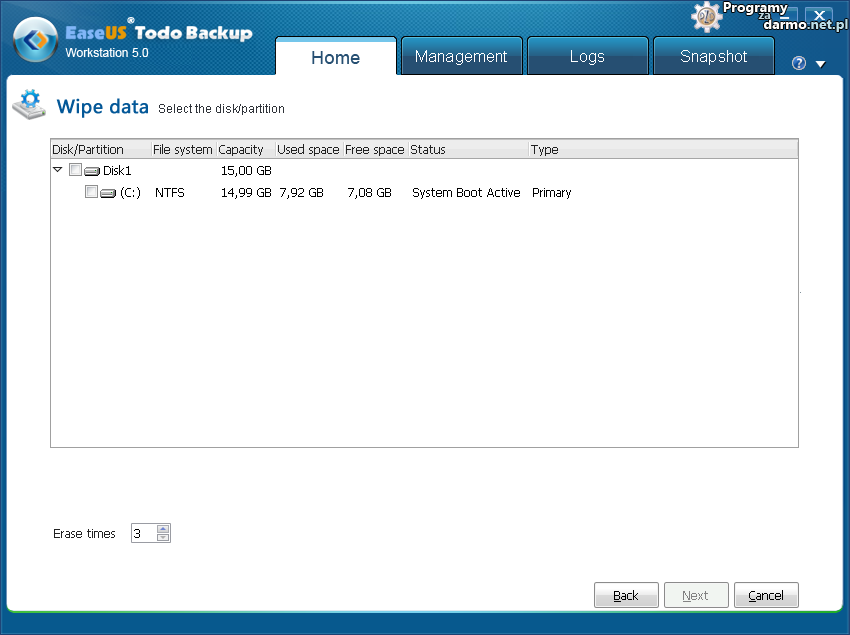
Task: Click into the Erase times field
Action: pos(143,534)
